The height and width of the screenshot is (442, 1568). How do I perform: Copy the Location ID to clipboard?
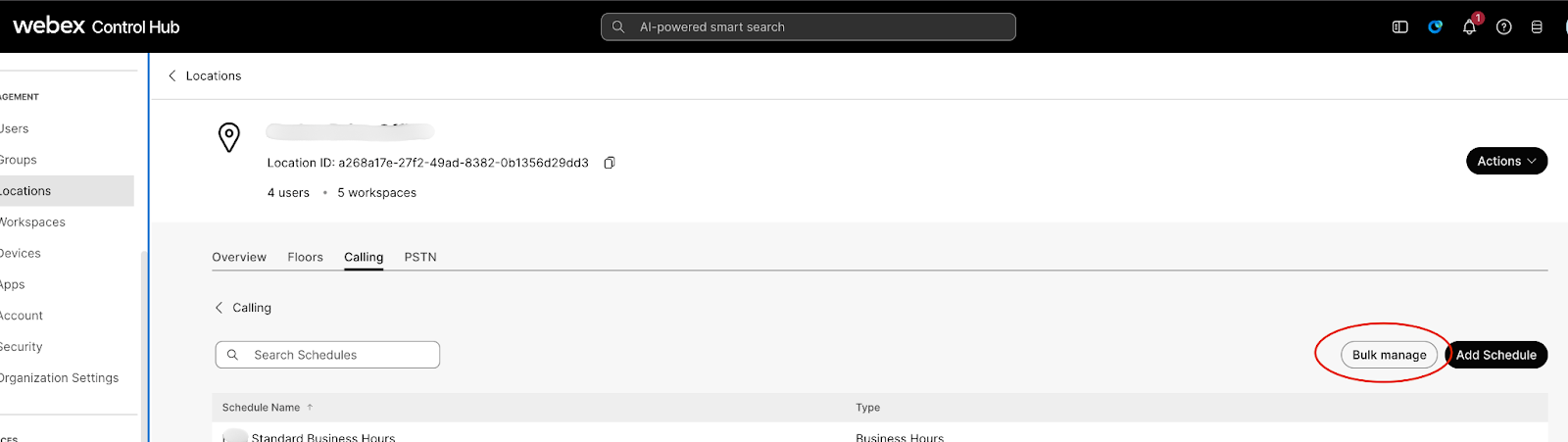tap(609, 163)
